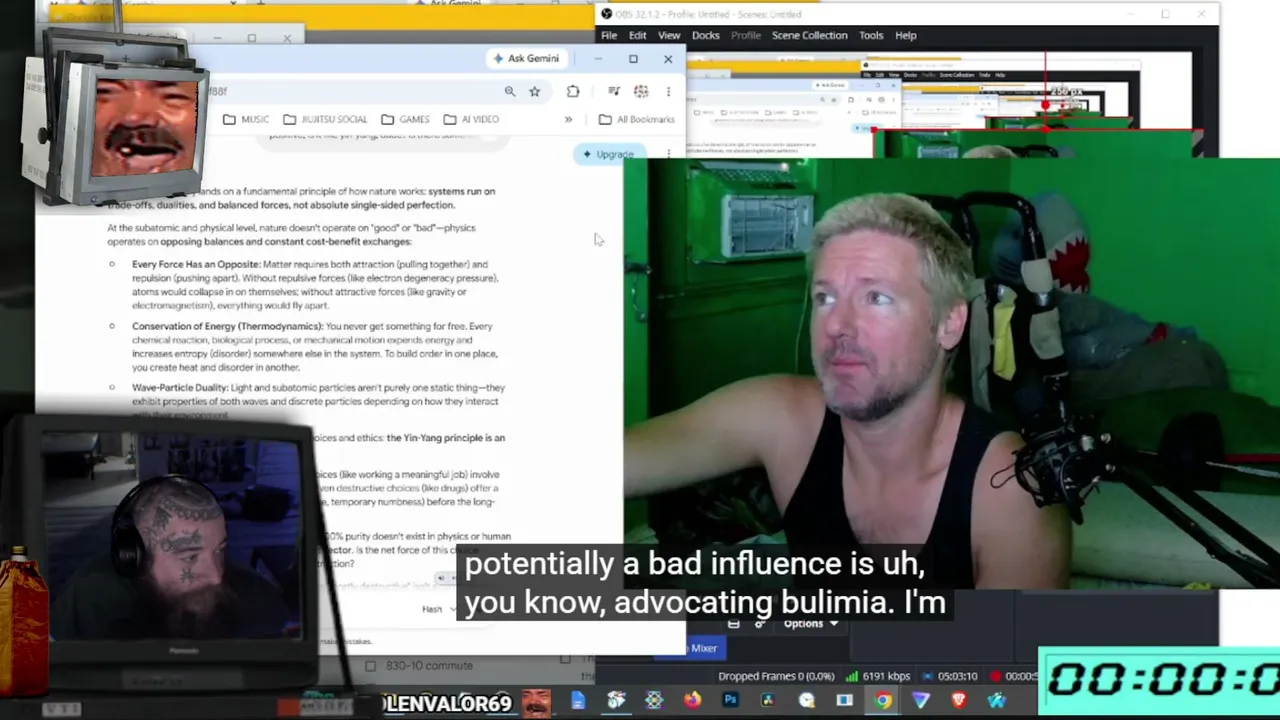Click the OBS logo in the title bar
This screenshot has height=720, width=1280.
click(x=606, y=14)
